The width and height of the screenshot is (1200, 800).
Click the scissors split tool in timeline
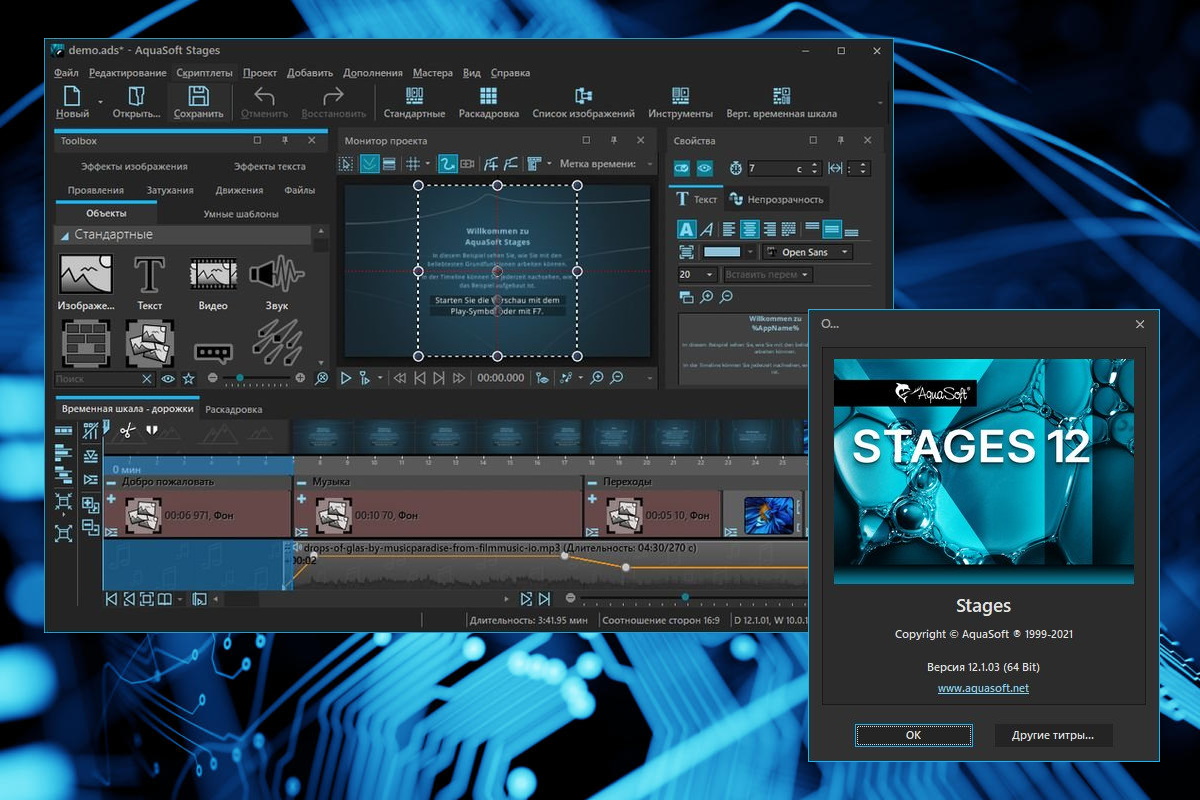(127, 431)
